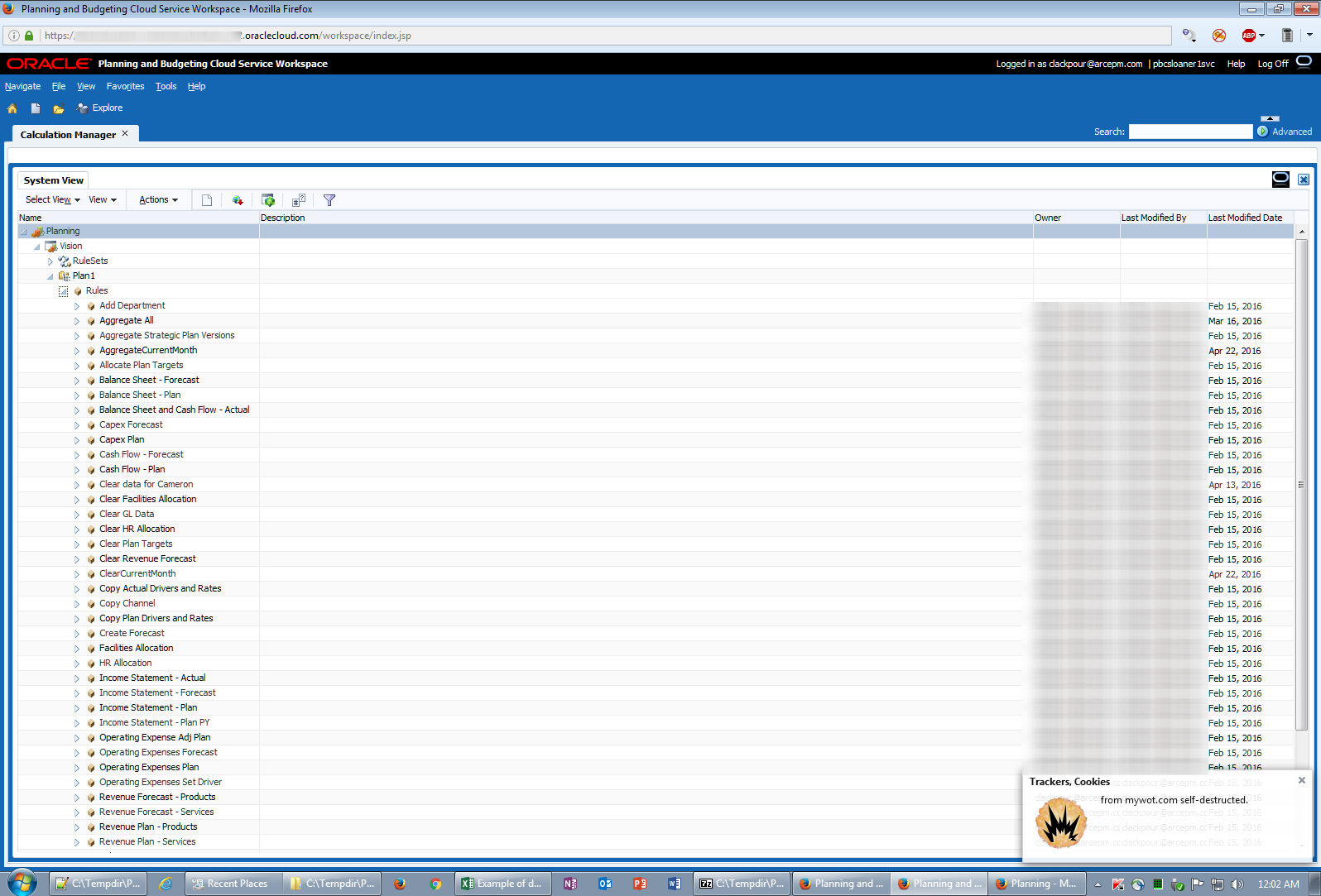Open the Tools menu

tap(166, 86)
